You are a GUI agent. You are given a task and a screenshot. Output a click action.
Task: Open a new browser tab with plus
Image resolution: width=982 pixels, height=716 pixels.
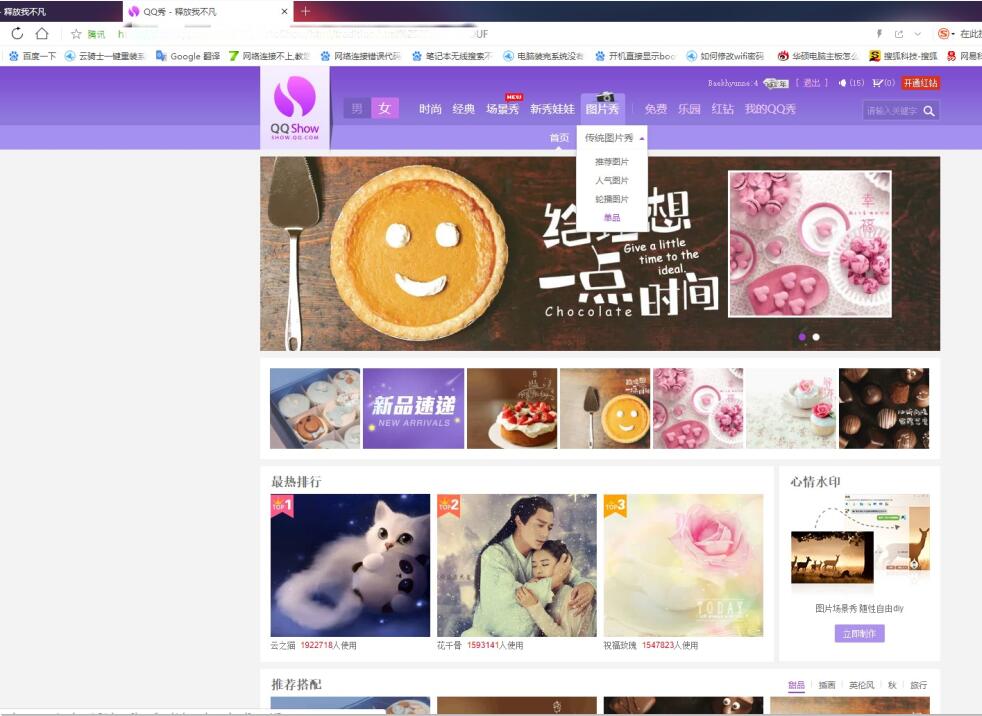click(x=305, y=11)
